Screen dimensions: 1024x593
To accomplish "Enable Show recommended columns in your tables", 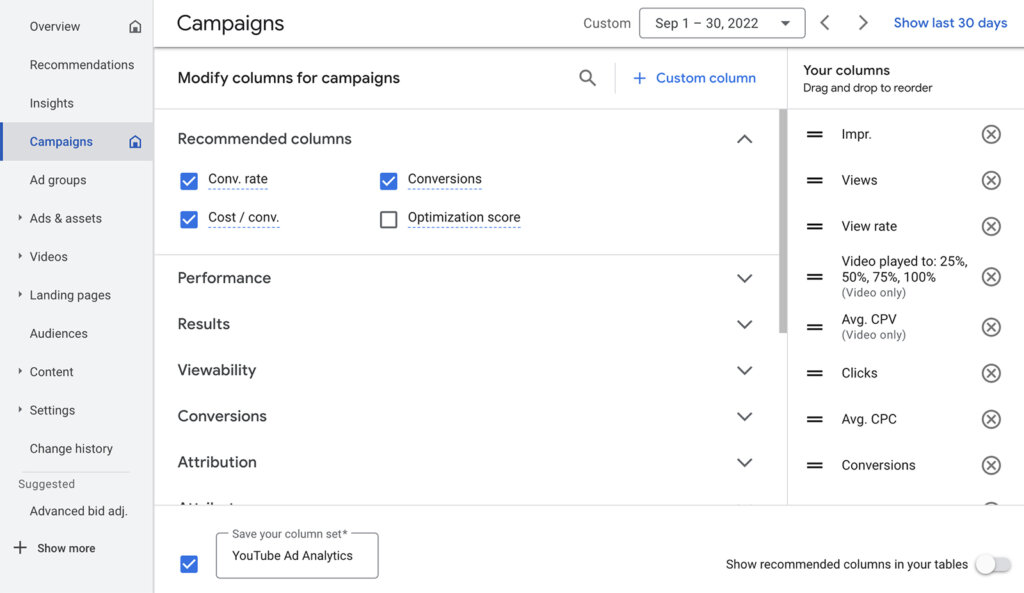I will tap(994, 564).
